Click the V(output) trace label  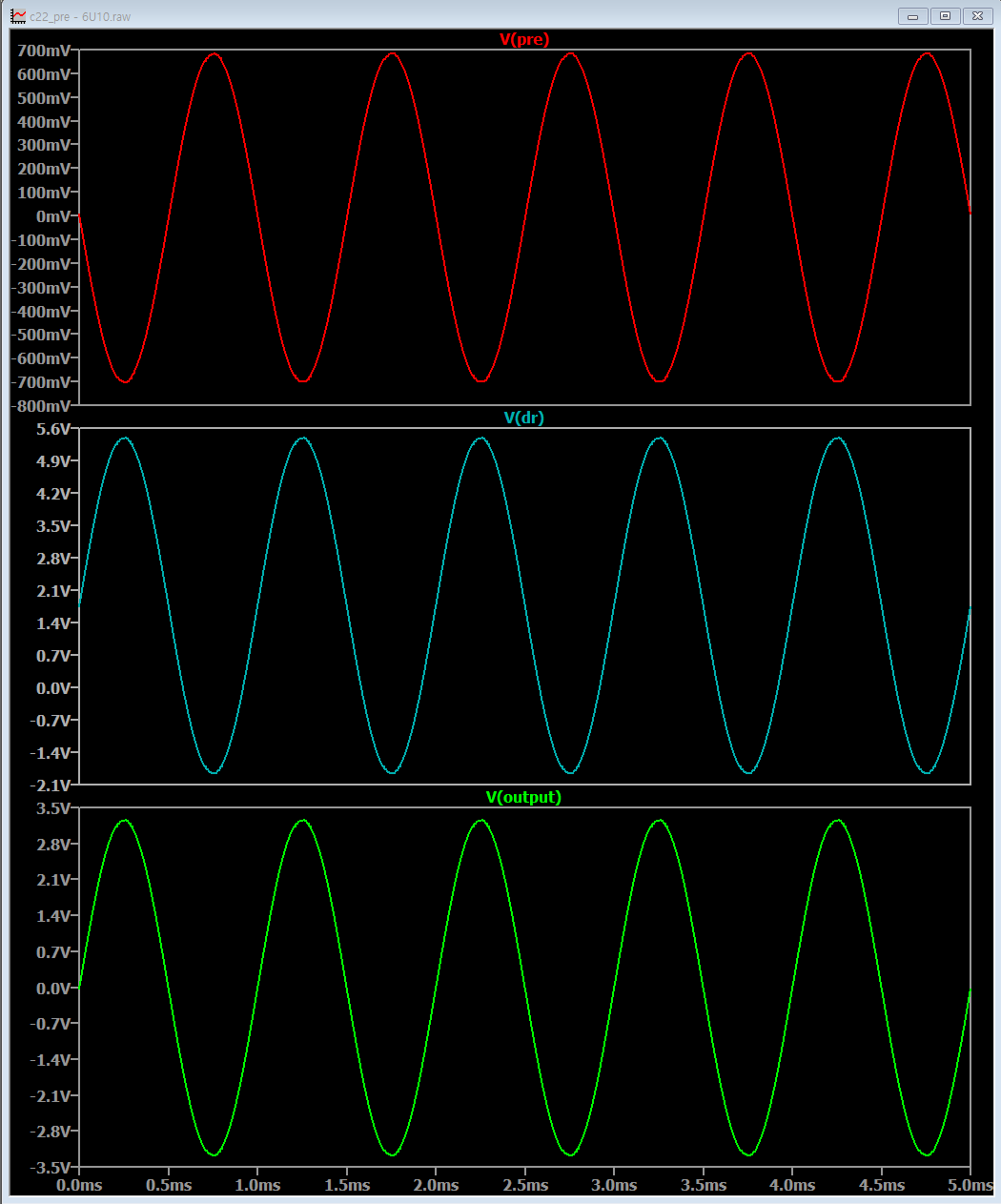[x=523, y=797]
